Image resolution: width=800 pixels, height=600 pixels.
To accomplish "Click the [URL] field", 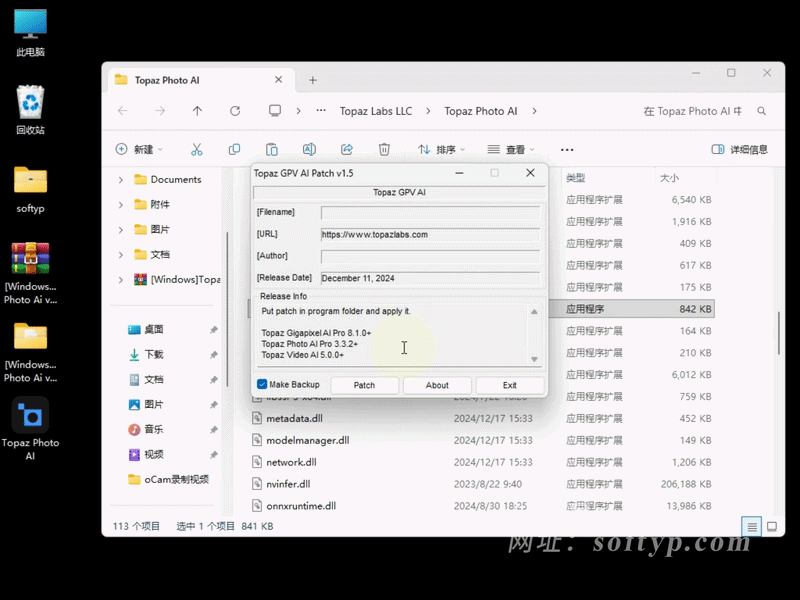I will (430, 235).
